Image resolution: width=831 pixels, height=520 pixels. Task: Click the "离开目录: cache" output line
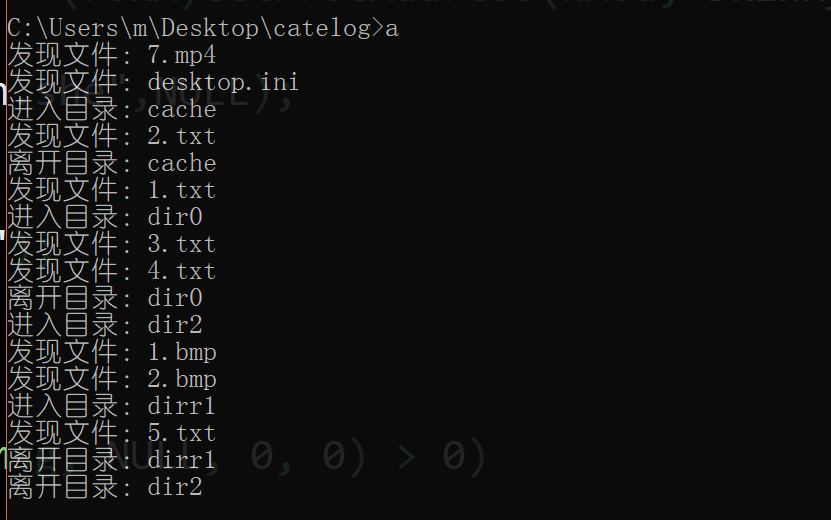pos(111,163)
